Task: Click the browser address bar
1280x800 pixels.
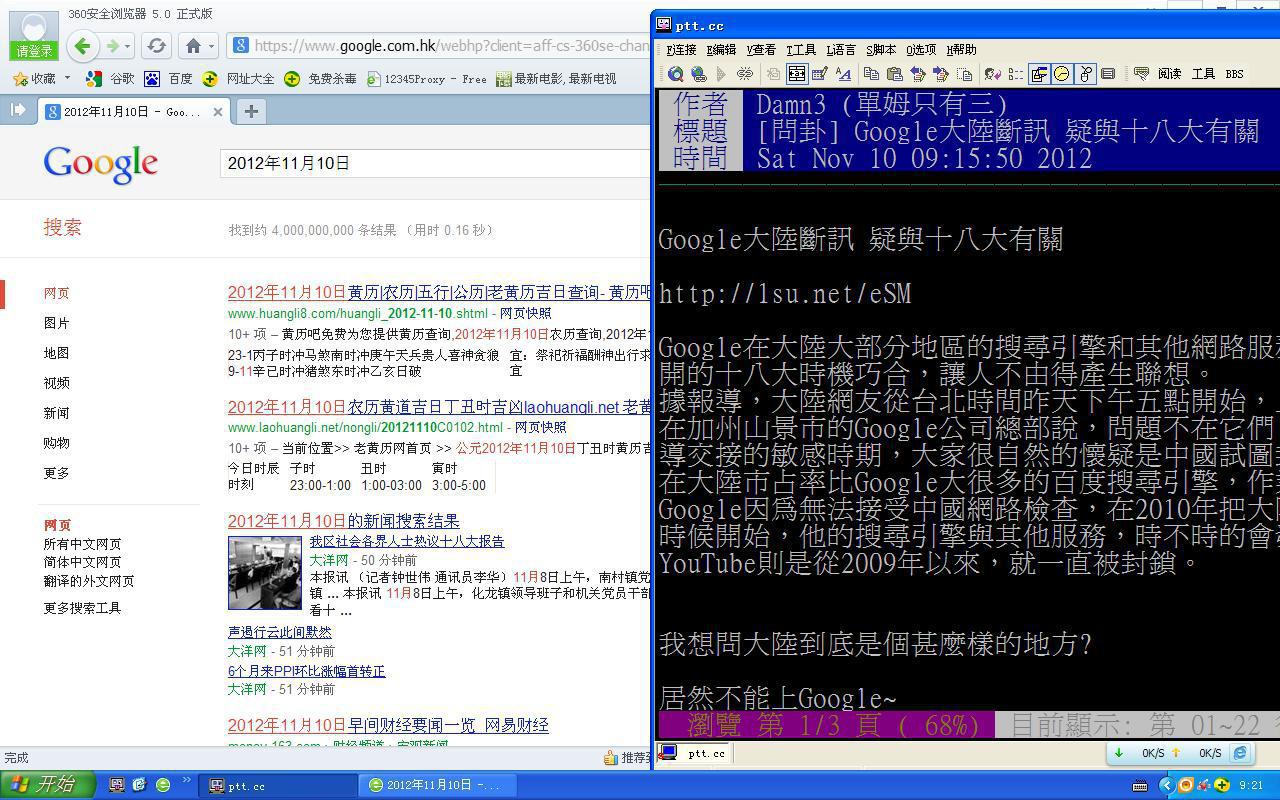Action: pyautogui.click(x=440, y=45)
